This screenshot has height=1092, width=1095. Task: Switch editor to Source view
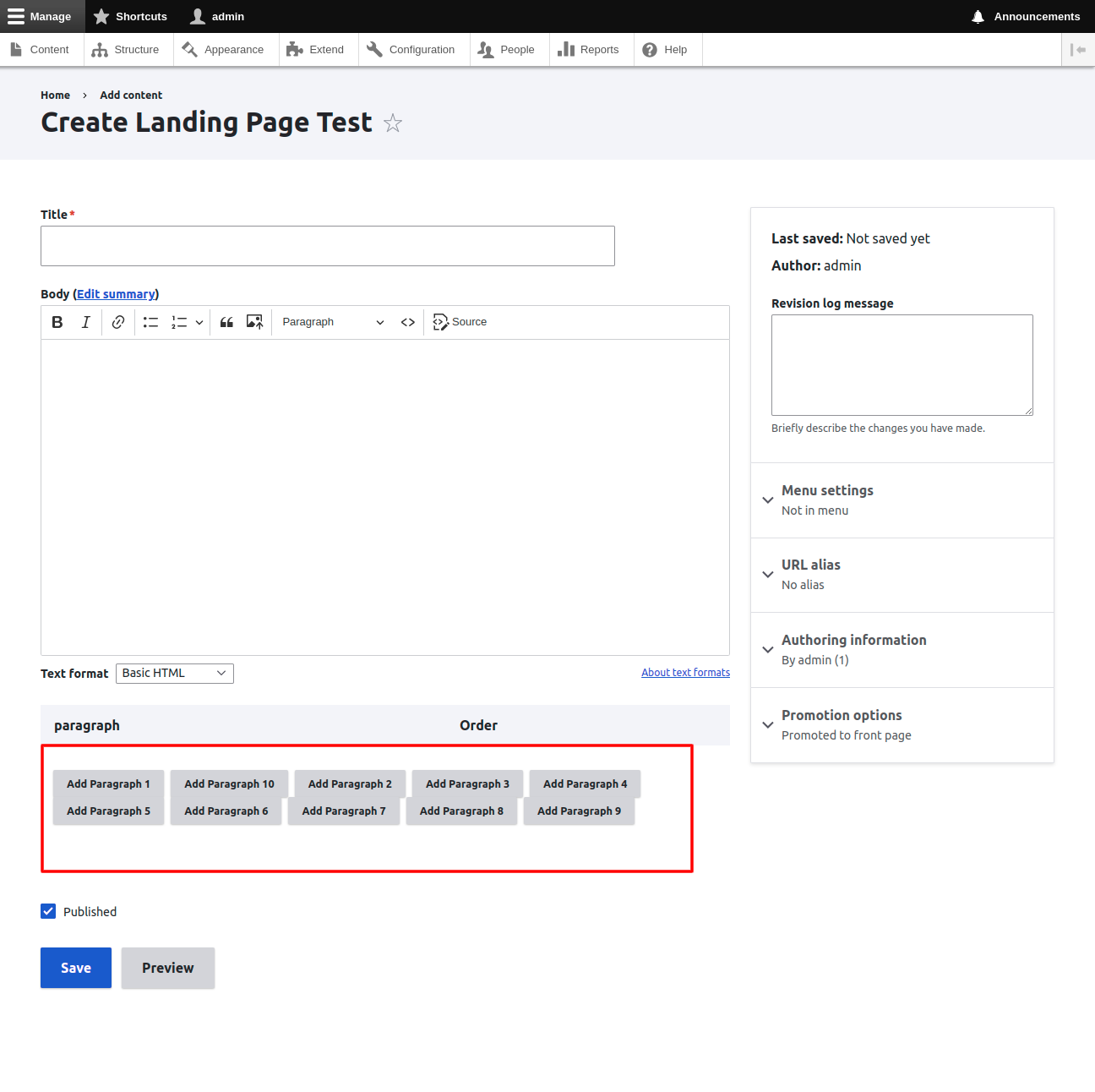(x=460, y=322)
